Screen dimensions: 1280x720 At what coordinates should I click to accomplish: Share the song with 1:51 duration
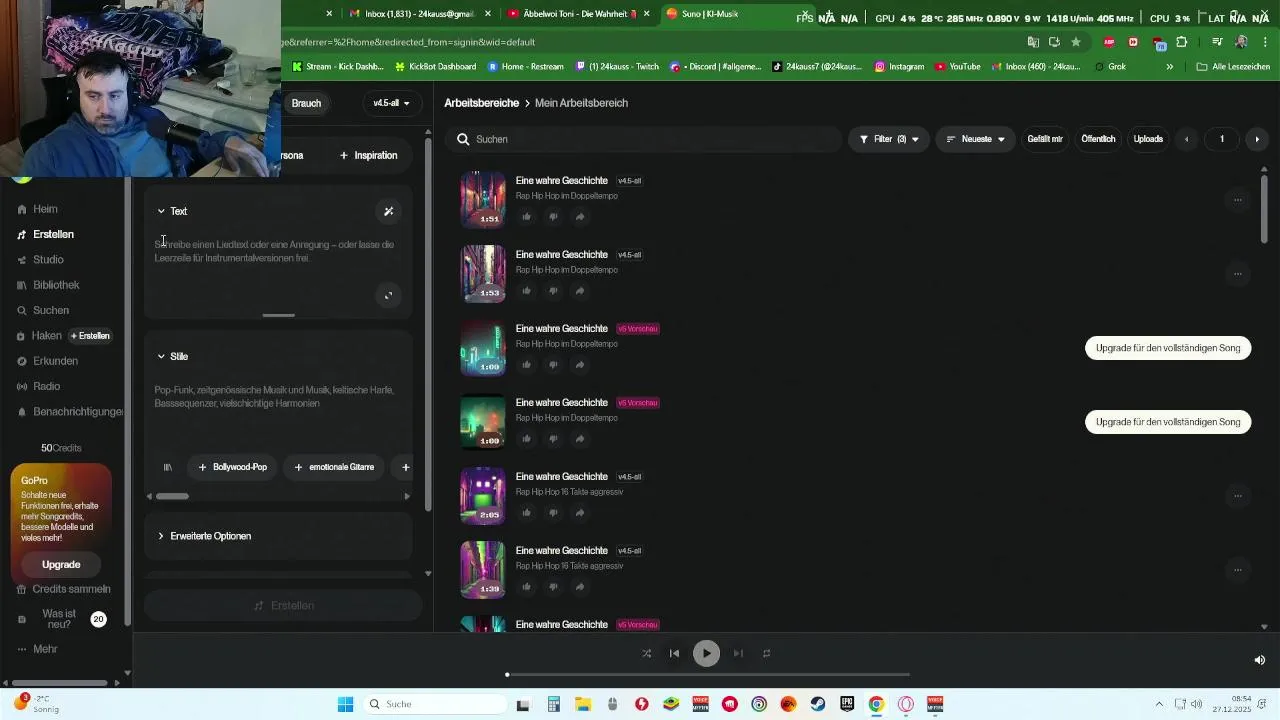pos(580,217)
